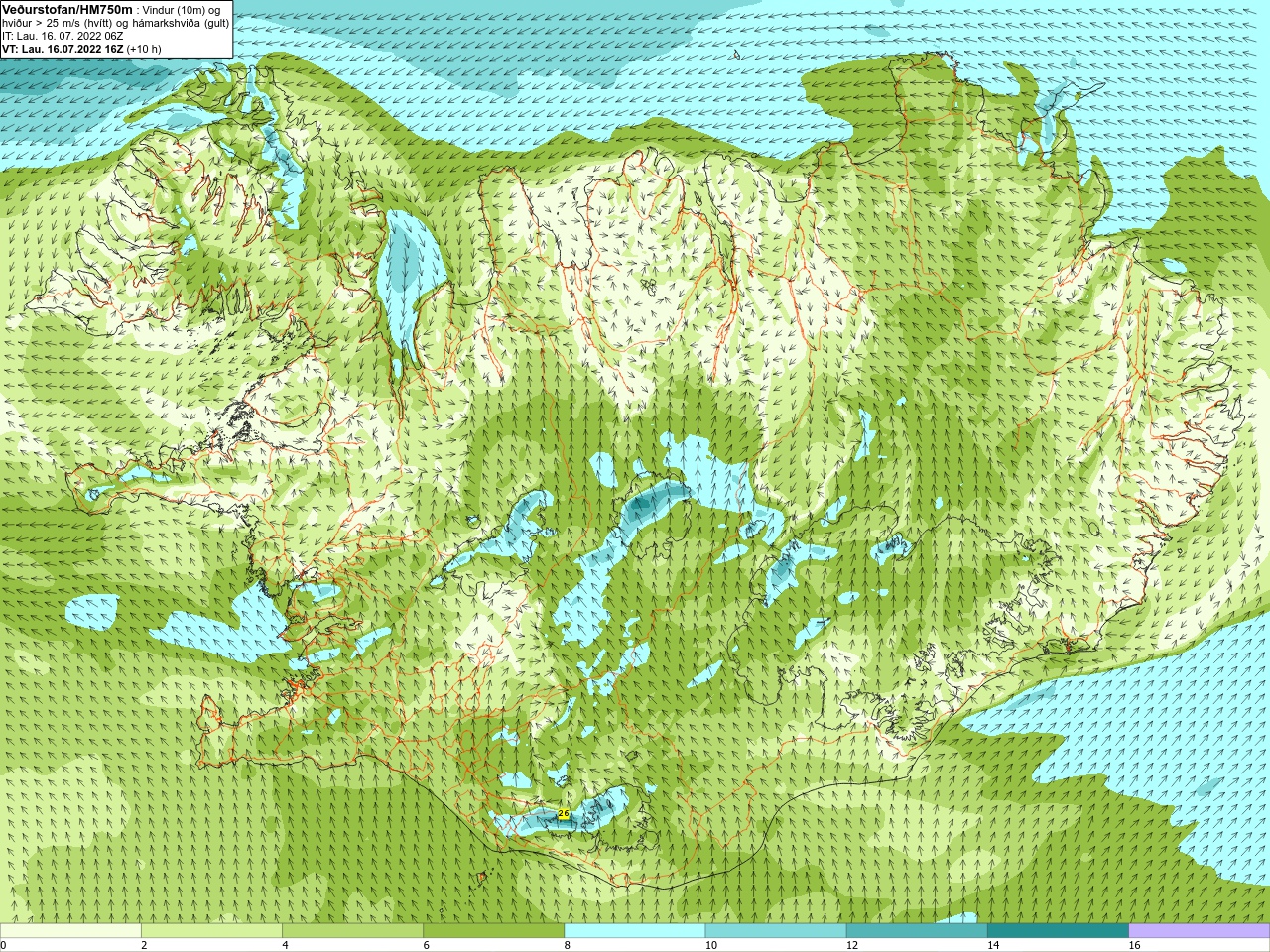Select the dark teal 14–16 m/s legend swatch
The image size is (1270, 952).
point(1059,931)
